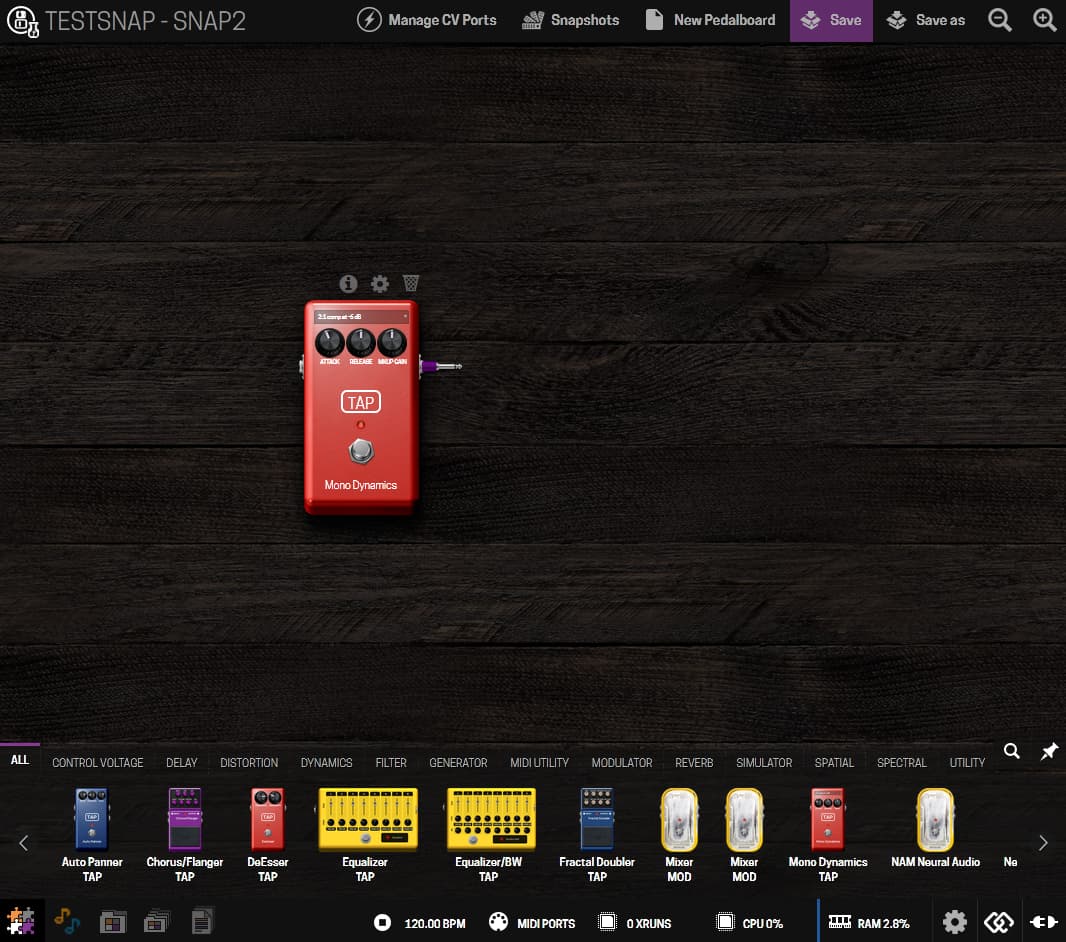This screenshot has height=942, width=1066.
Task: Click the 0 XRUNS indicator
Action: [634, 922]
